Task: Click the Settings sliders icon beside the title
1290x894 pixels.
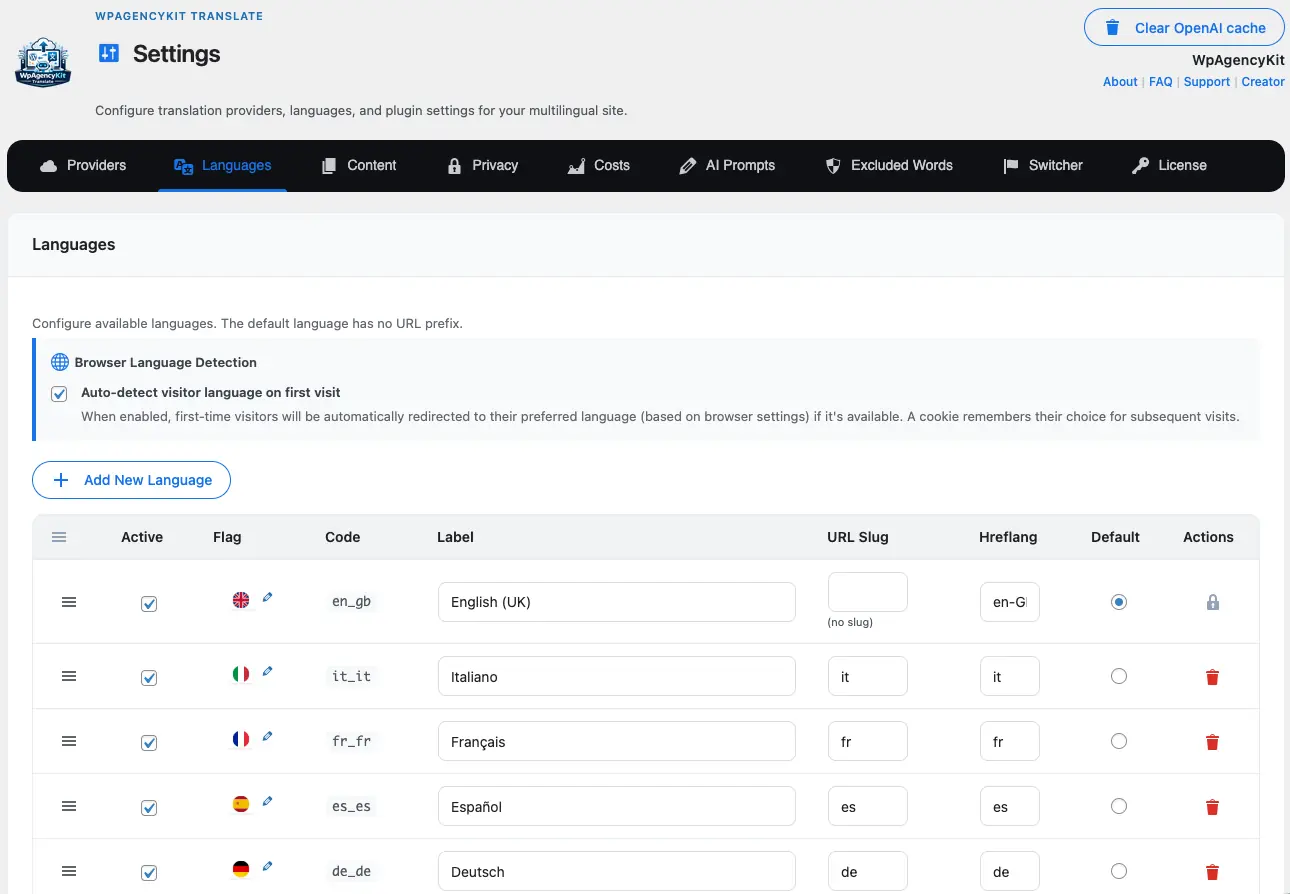Action: click(x=109, y=53)
